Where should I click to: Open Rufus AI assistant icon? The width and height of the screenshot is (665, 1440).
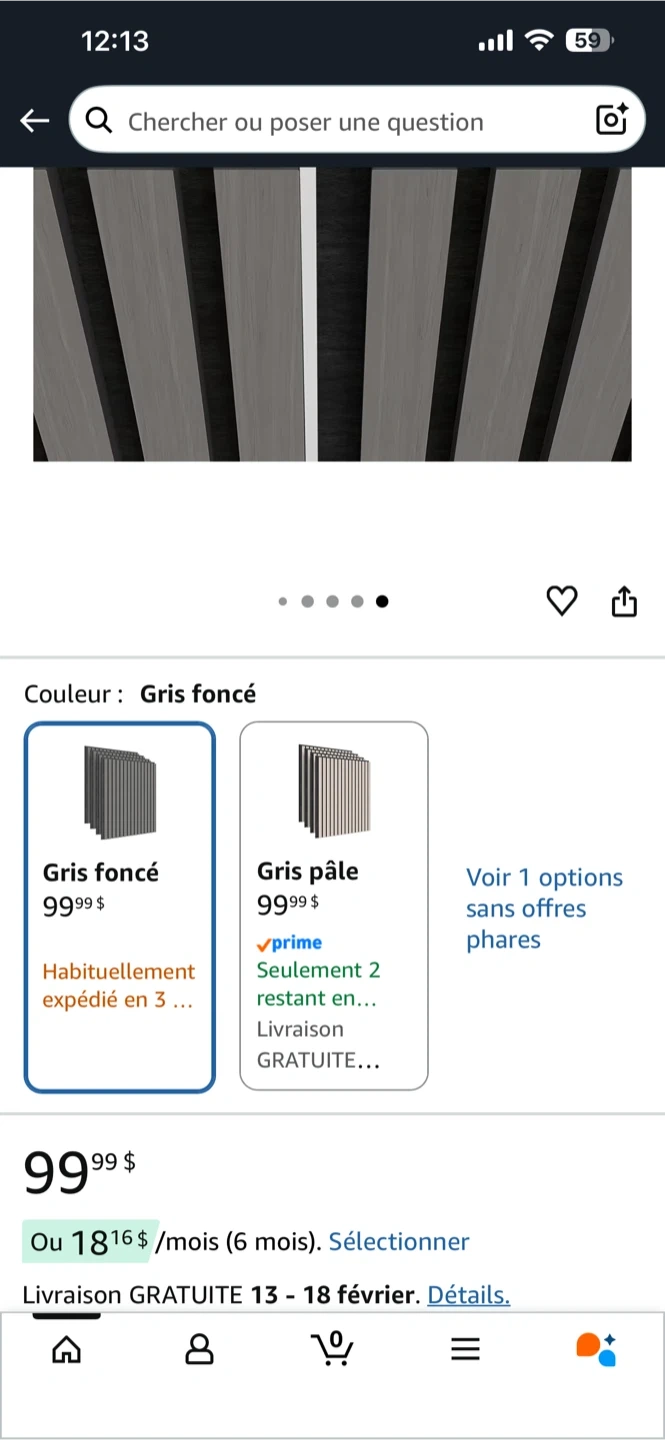[x=596, y=1349]
